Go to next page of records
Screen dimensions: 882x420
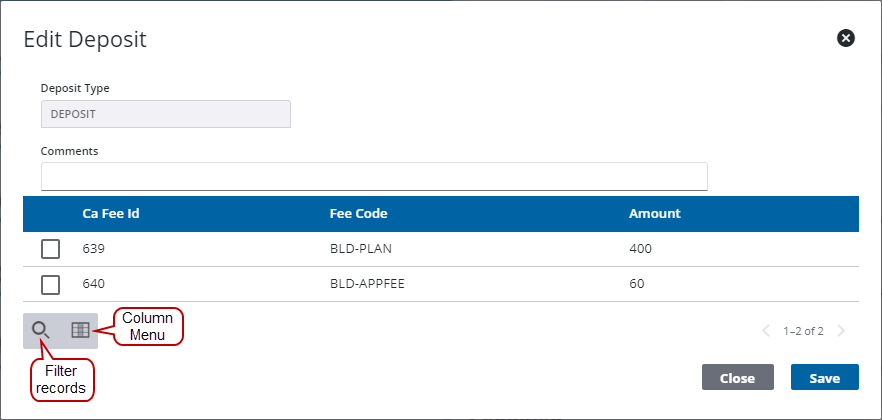click(x=841, y=331)
